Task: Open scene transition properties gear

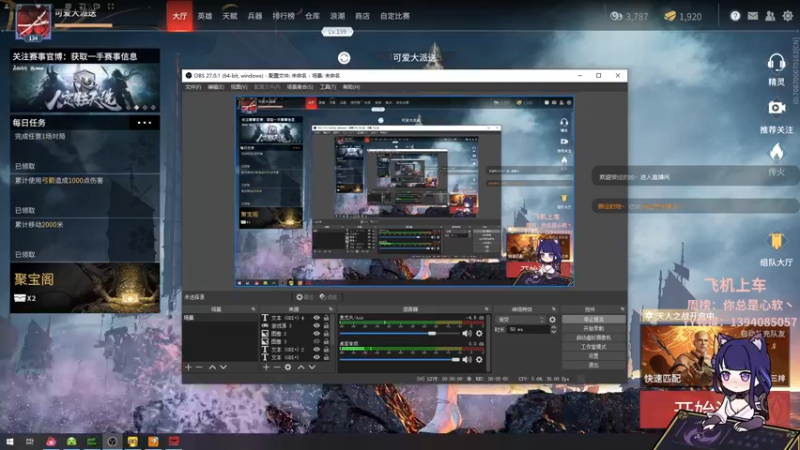Action: pos(552,320)
